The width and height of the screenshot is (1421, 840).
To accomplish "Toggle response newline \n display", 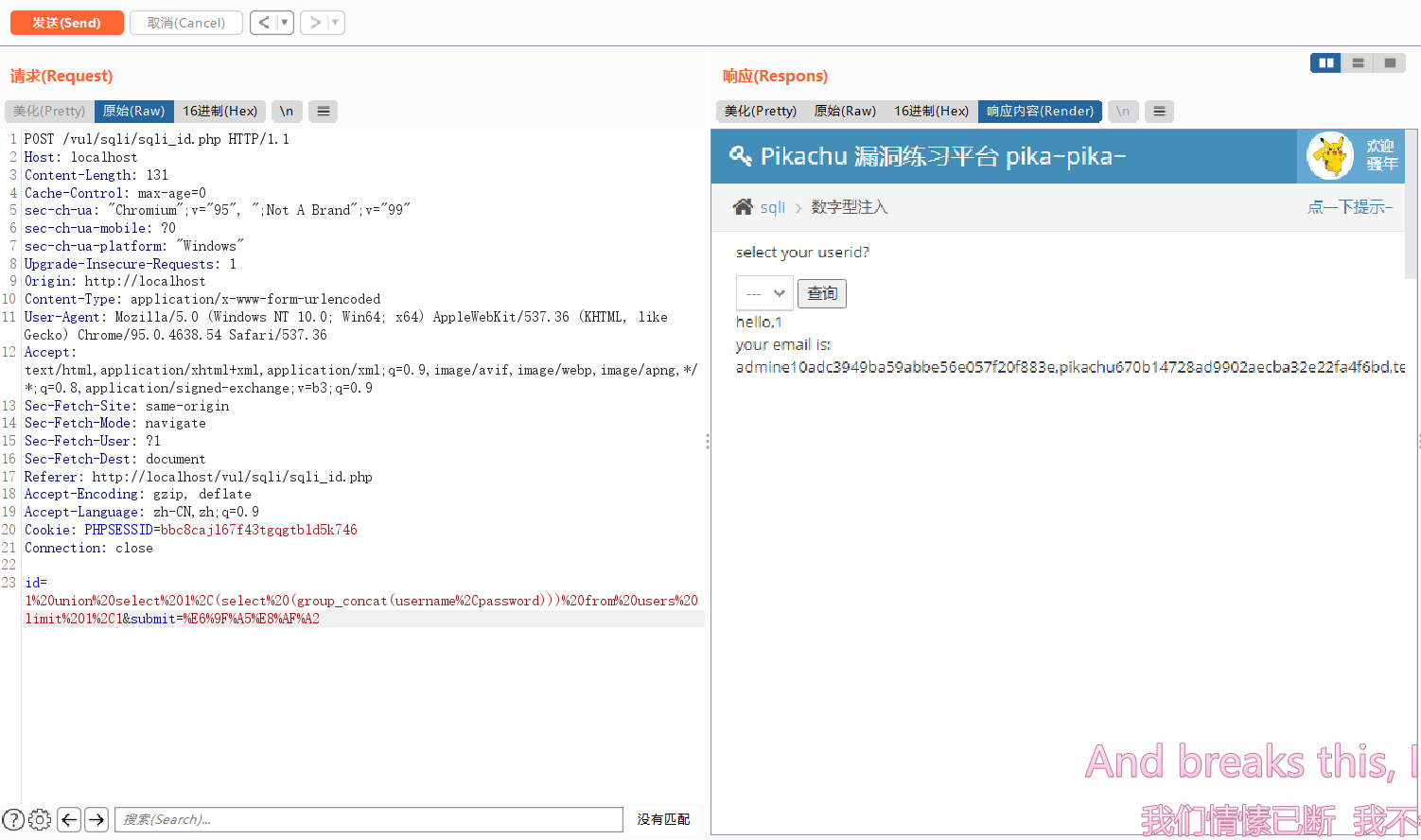I will point(1123,112).
